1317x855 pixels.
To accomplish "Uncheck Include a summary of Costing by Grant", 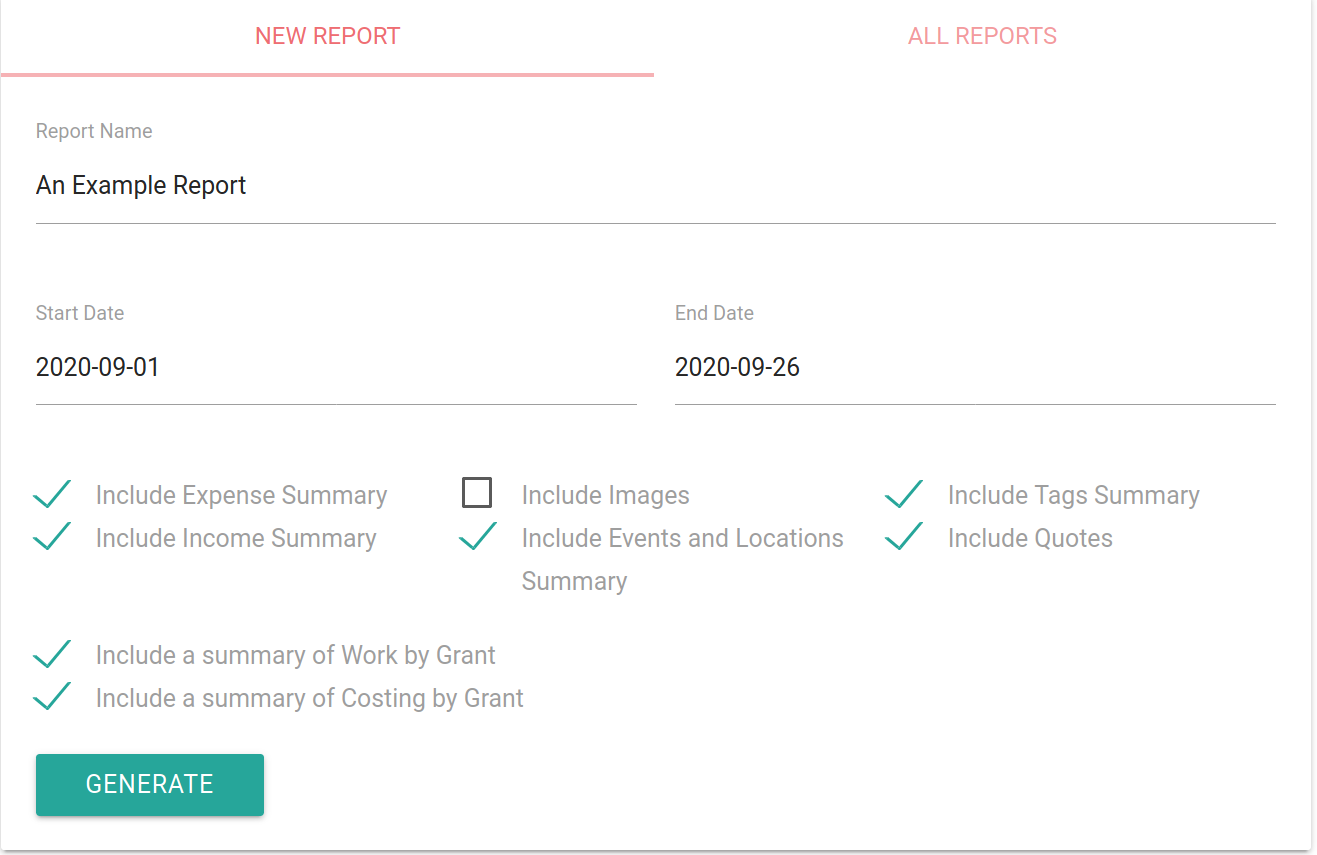I will pyautogui.click(x=52, y=696).
